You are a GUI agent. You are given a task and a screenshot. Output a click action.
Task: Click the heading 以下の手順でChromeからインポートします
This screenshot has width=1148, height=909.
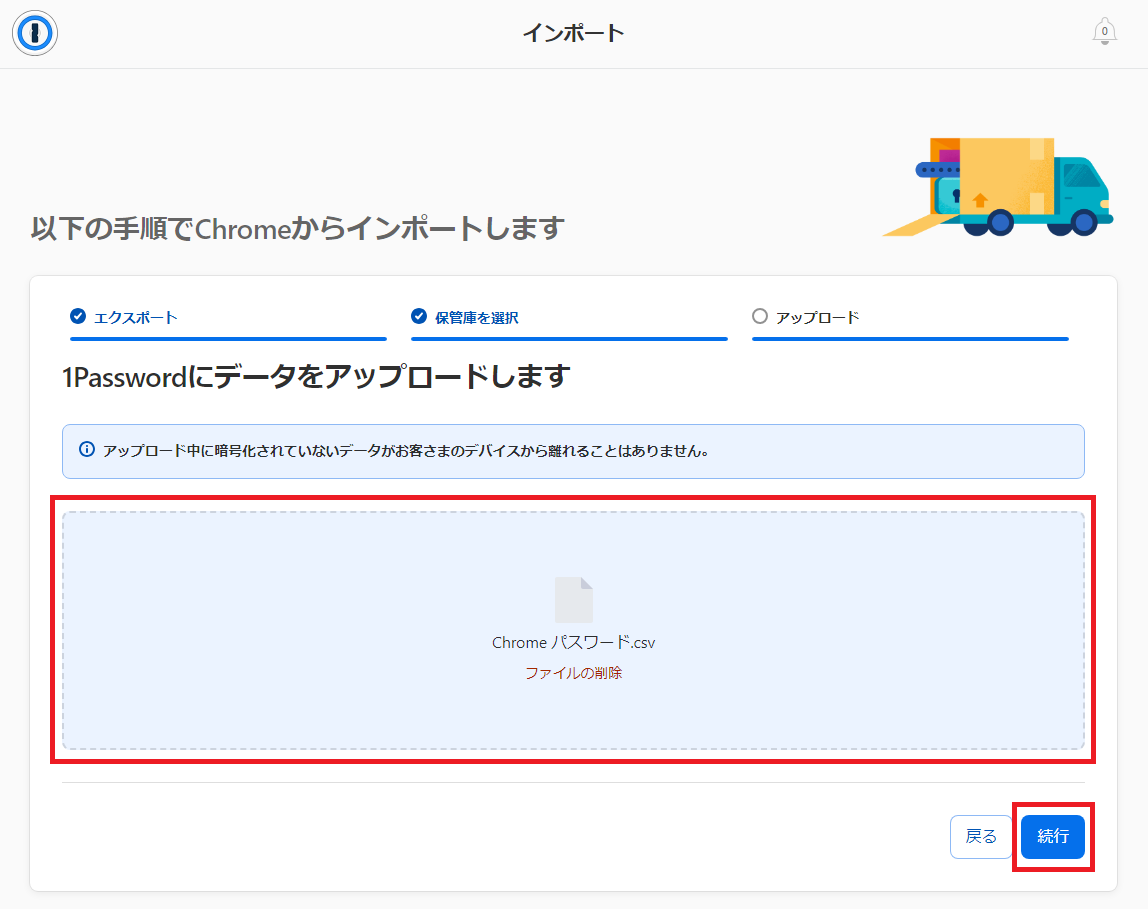[297, 228]
